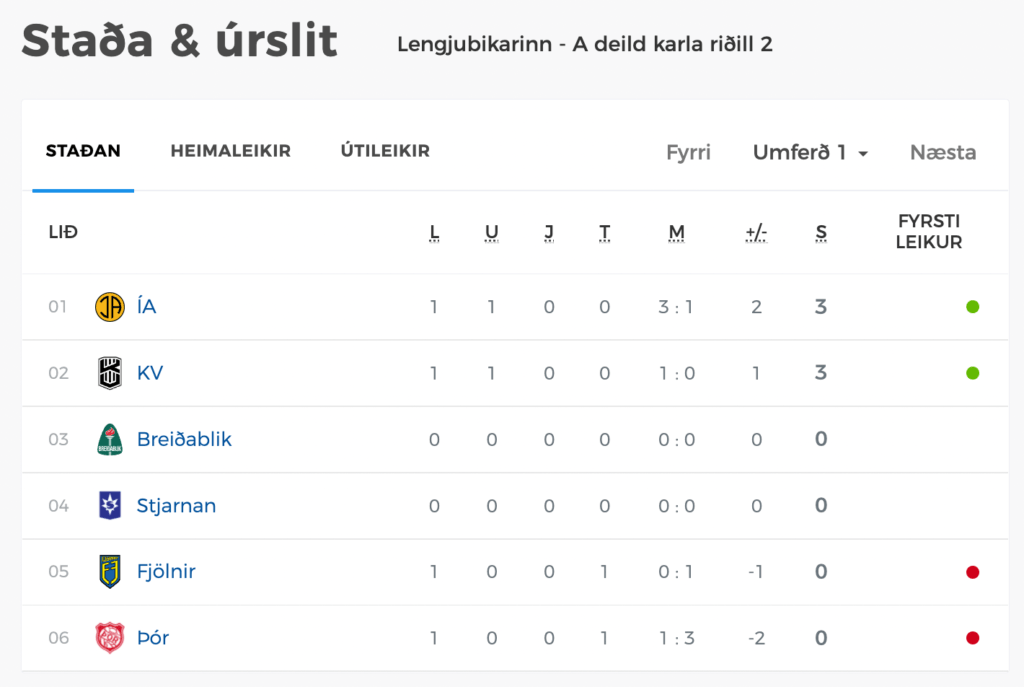Switch to the Heimaleikir tab
Image resolution: width=1024 pixels, height=687 pixels.
(231, 151)
